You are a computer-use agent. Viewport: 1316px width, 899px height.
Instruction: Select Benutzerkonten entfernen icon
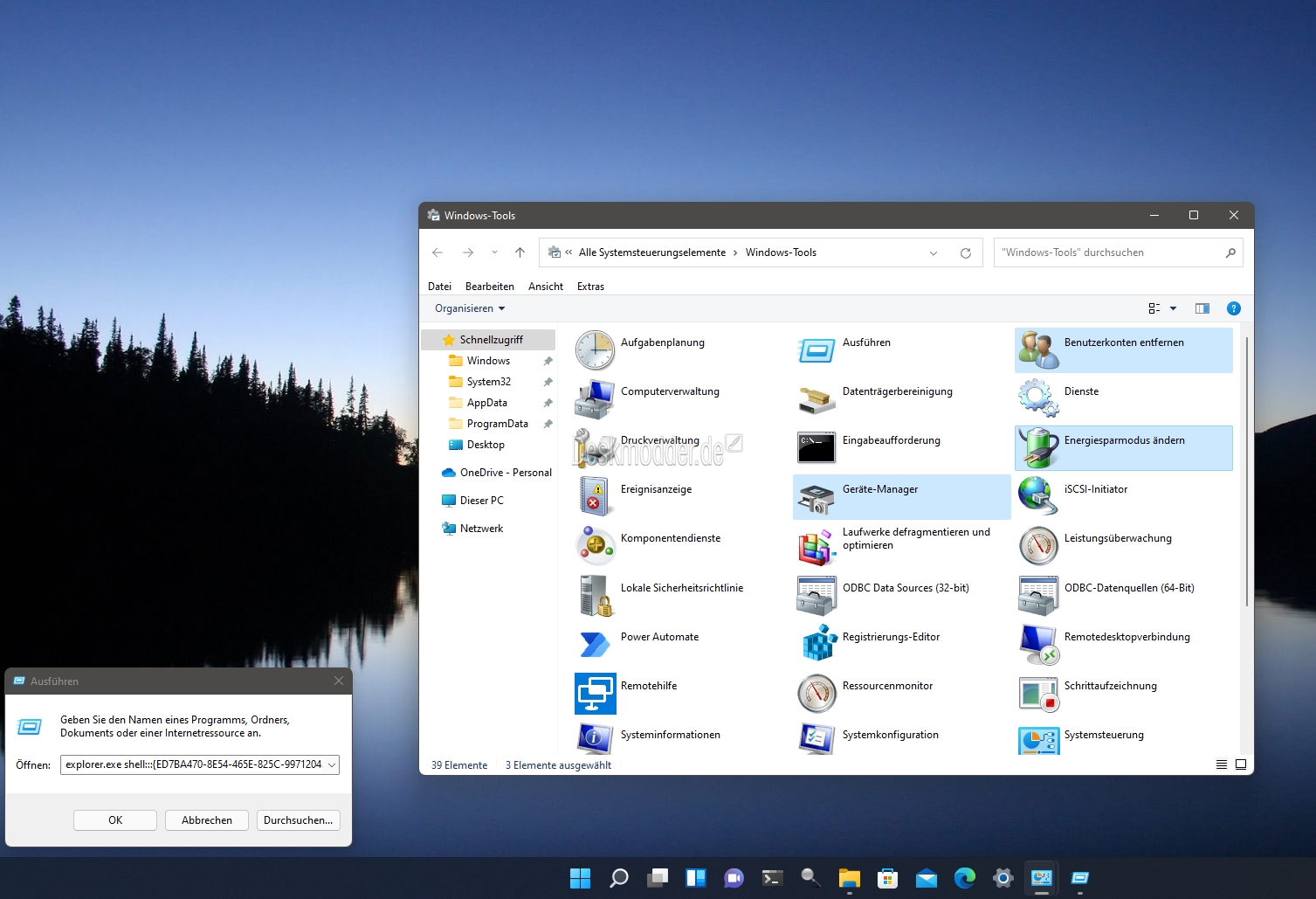(x=1038, y=350)
